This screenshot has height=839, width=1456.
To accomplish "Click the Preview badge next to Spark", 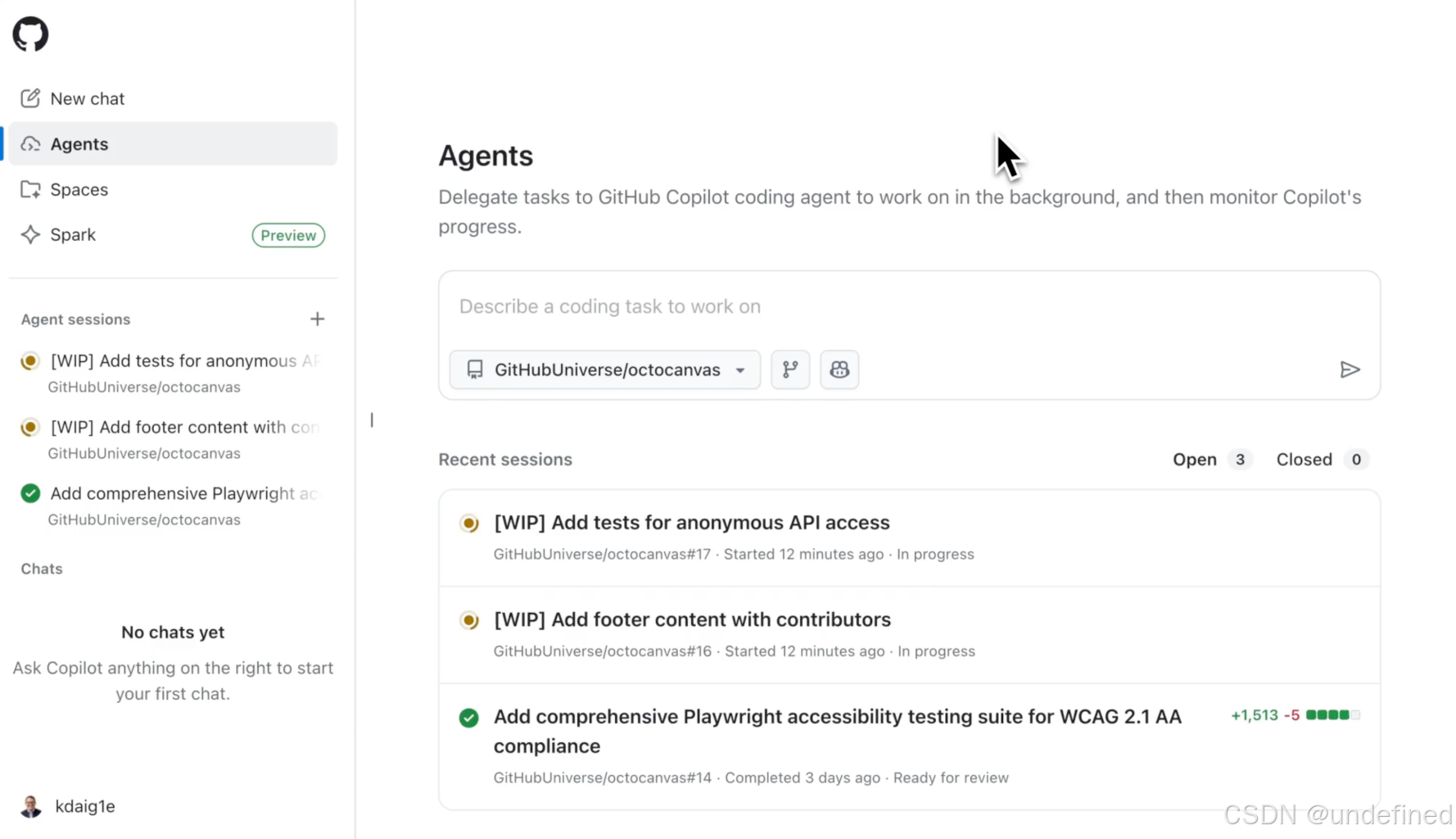I will (288, 235).
